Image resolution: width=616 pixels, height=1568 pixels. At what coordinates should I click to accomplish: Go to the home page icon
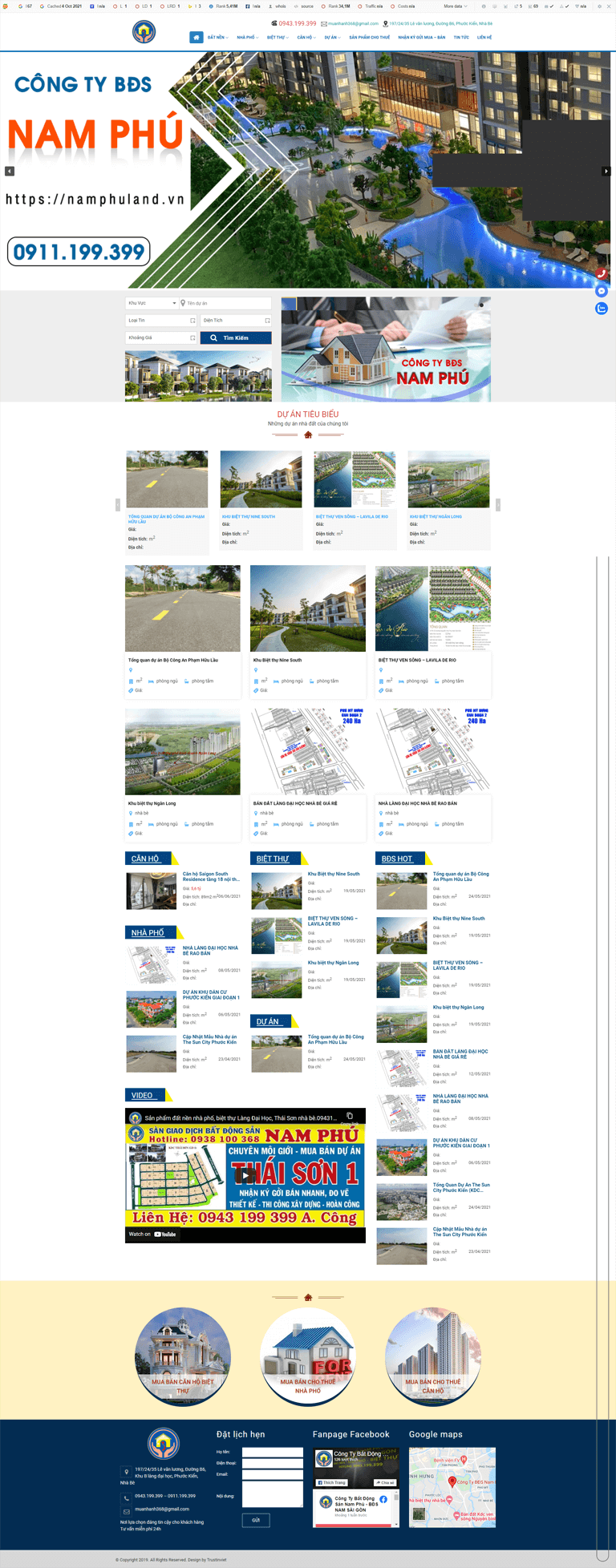[x=197, y=37]
